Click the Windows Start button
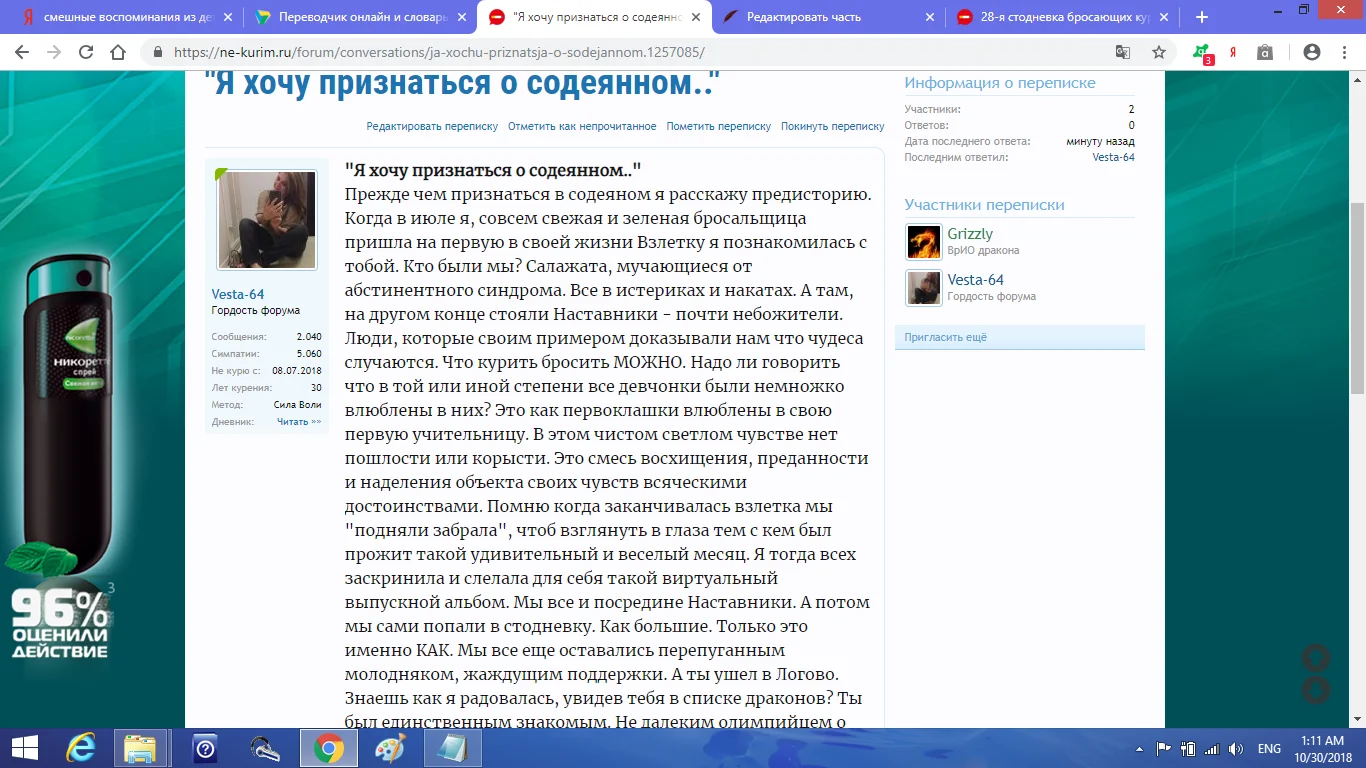 coord(23,747)
